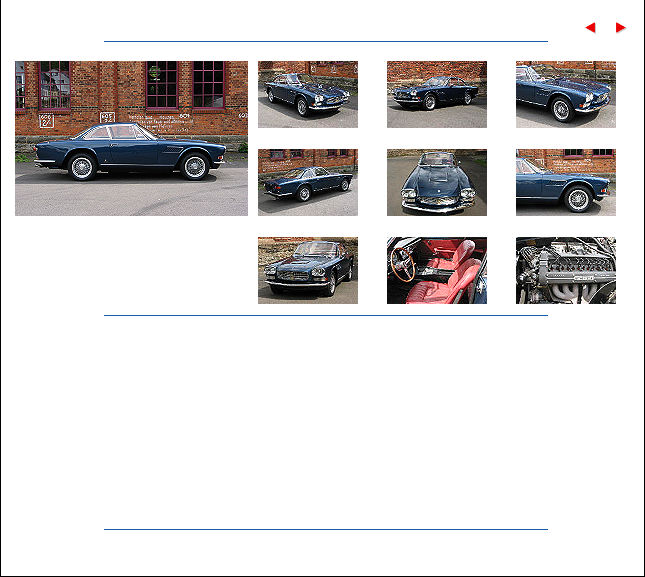Select the low front-left angle thumbnail in top row
The image size is (645, 577).
coord(437,94)
